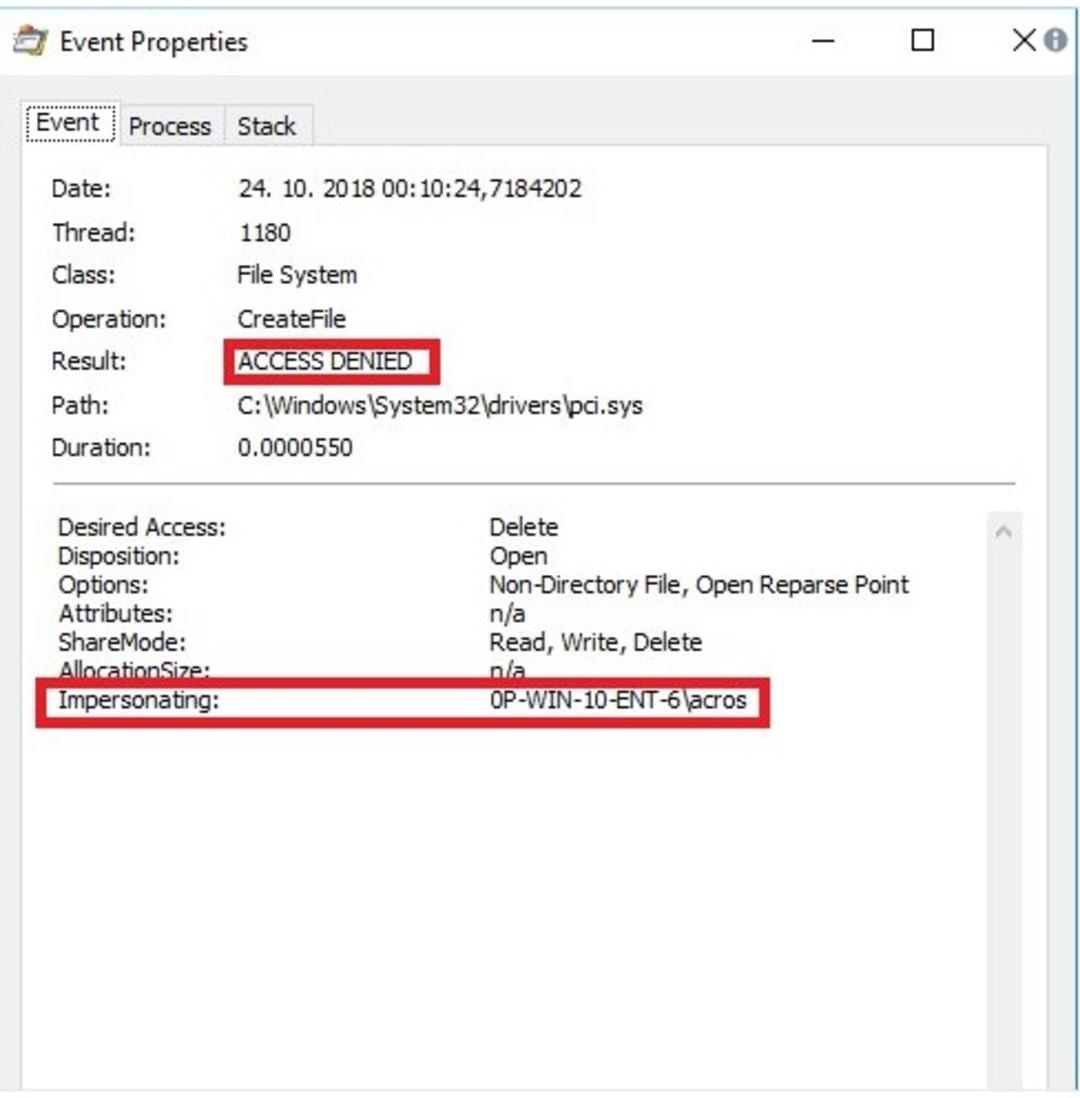Select the Duration value 0.0000550
Image resolution: width=1080 pixels, height=1098 pixels.
pos(295,447)
